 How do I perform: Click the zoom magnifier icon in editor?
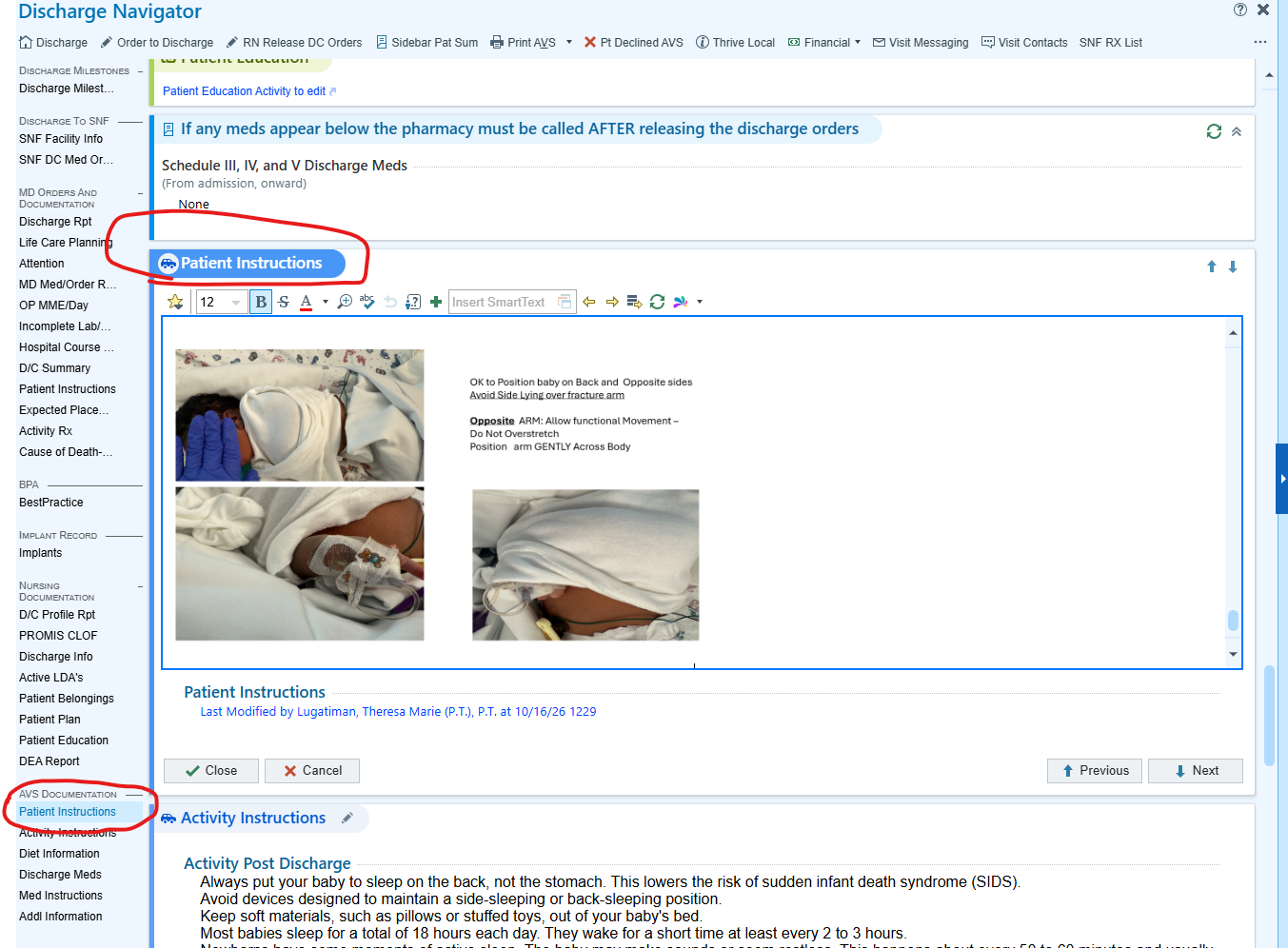(x=345, y=302)
